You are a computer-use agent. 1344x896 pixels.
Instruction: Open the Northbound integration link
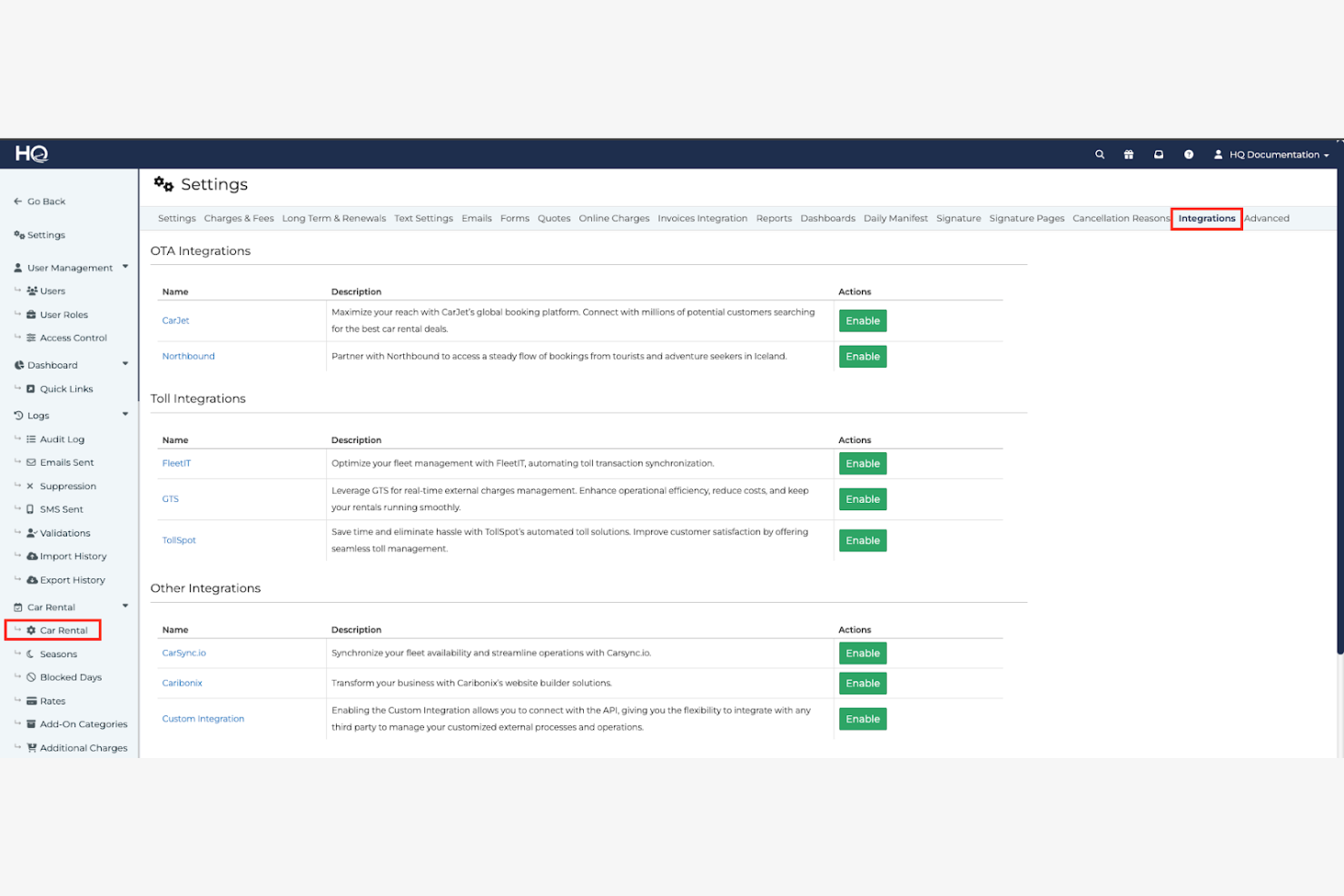188,356
